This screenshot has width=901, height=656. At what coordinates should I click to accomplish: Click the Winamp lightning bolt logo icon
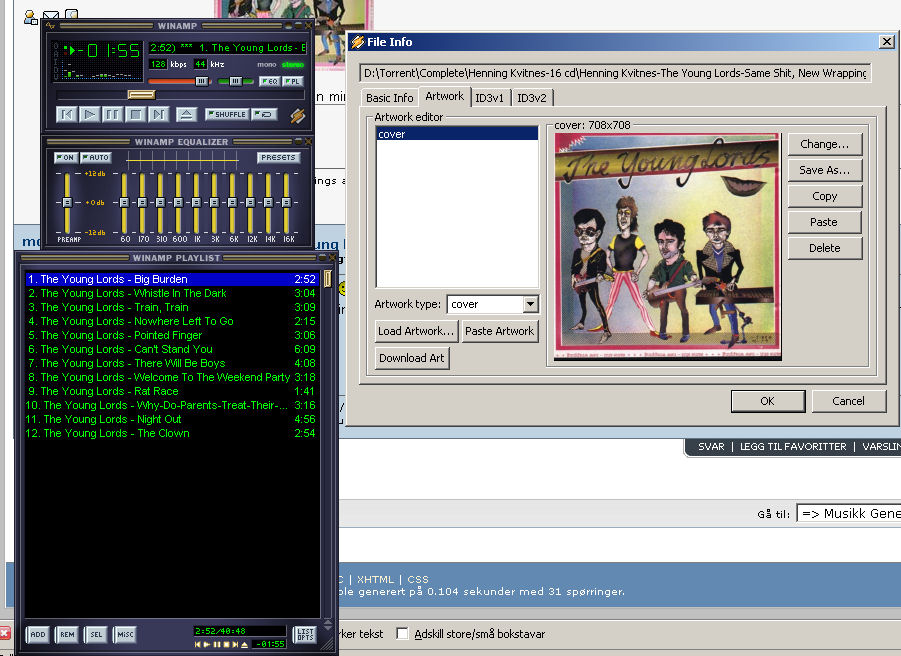click(297, 115)
